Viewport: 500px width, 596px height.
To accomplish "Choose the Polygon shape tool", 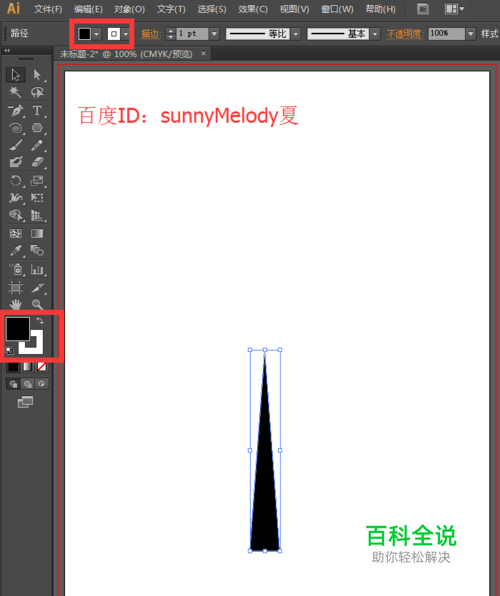I will 37,128.
